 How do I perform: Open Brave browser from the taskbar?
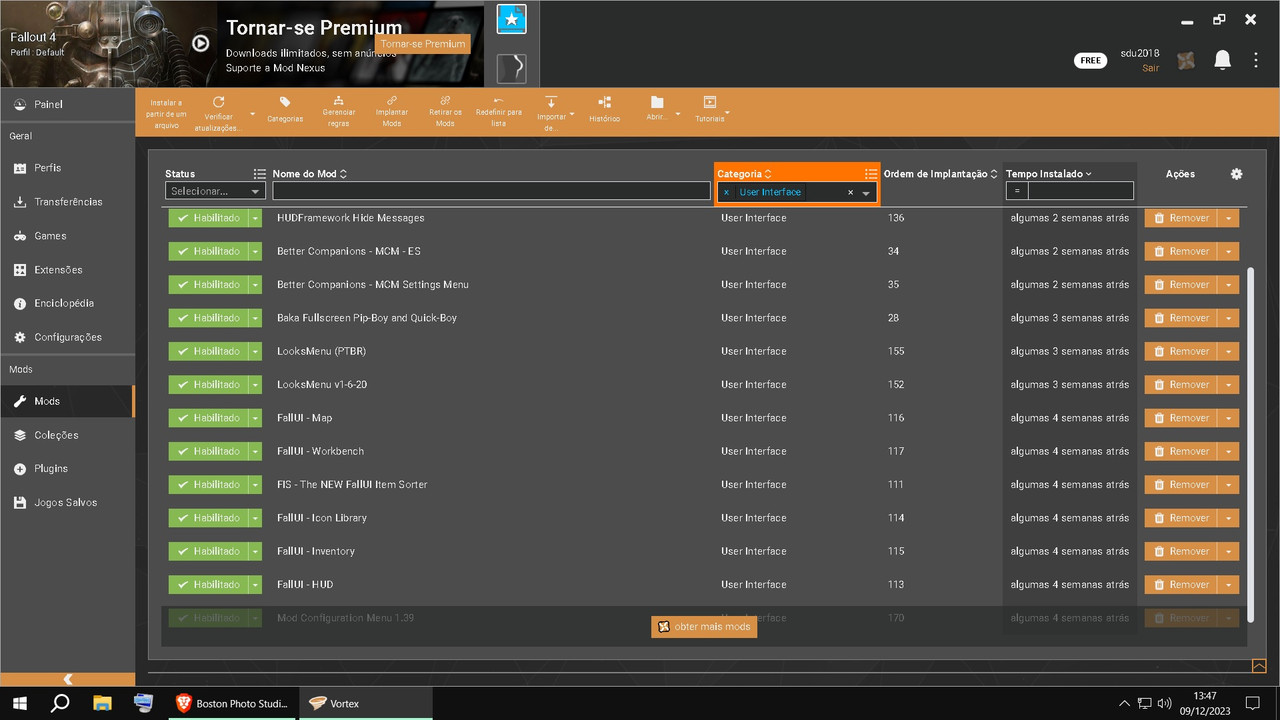click(234, 703)
